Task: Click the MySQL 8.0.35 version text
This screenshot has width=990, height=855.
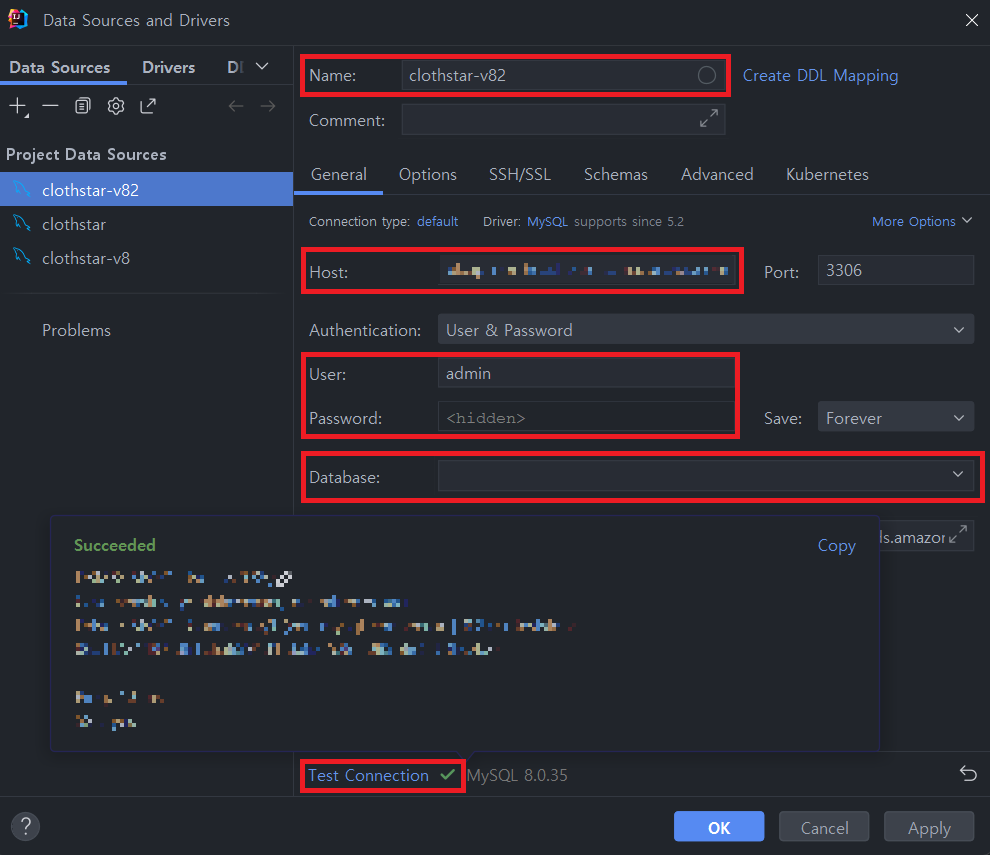Action: pos(517,775)
